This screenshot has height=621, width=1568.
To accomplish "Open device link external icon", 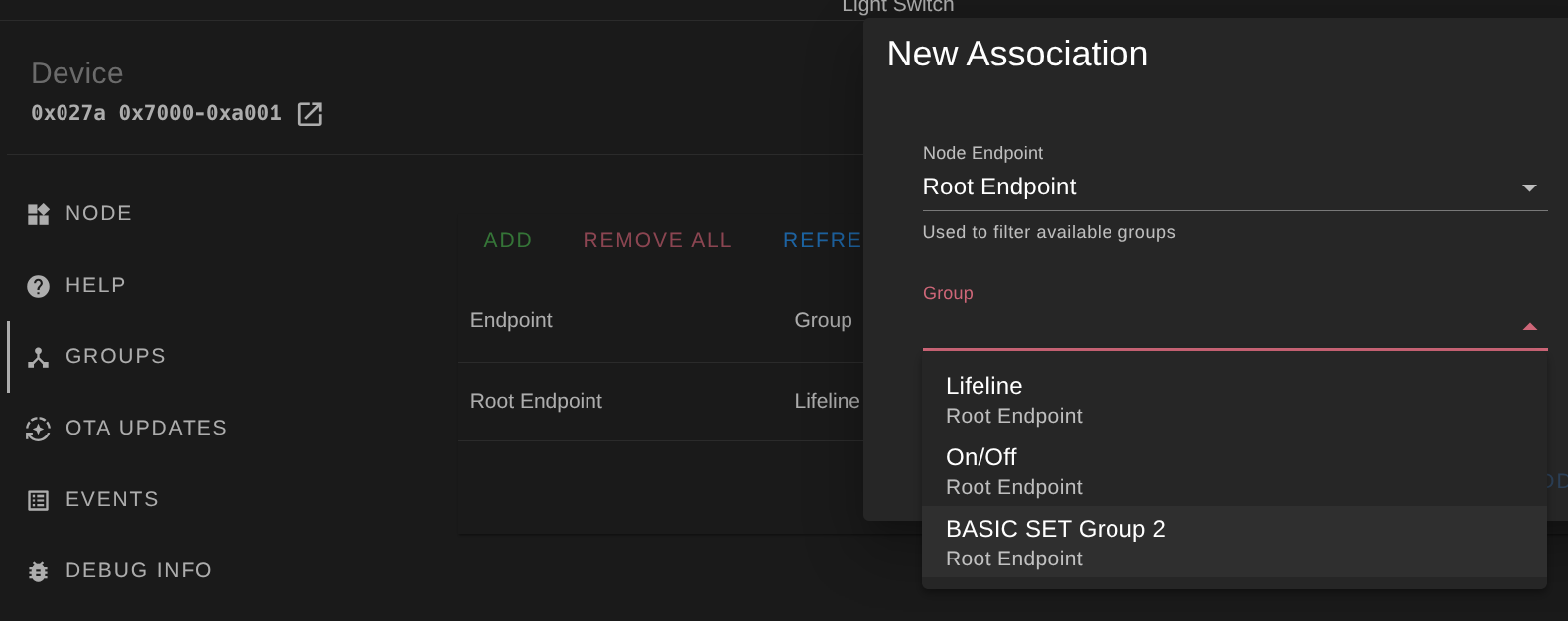I will 310,114.
